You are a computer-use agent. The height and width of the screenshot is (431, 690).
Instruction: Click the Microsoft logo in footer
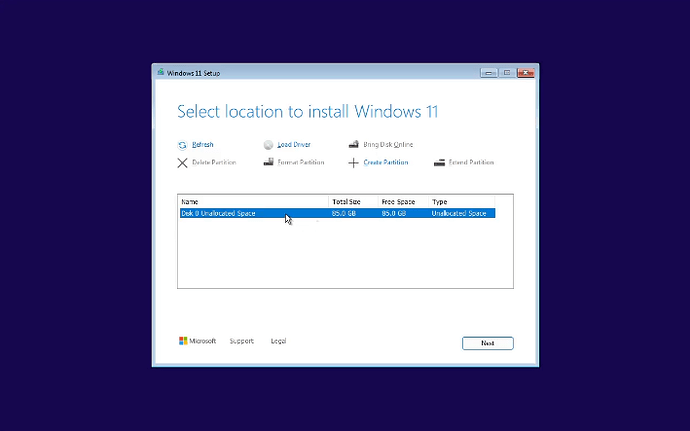pyautogui.click(x=184, y=341)
